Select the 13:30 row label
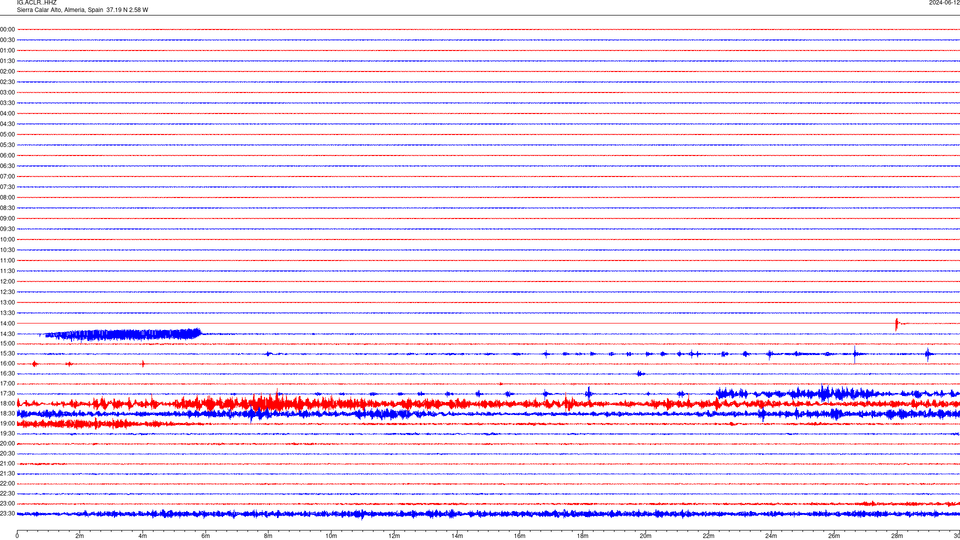Screen dimensions: 960x540 click(x=7, y=313)
